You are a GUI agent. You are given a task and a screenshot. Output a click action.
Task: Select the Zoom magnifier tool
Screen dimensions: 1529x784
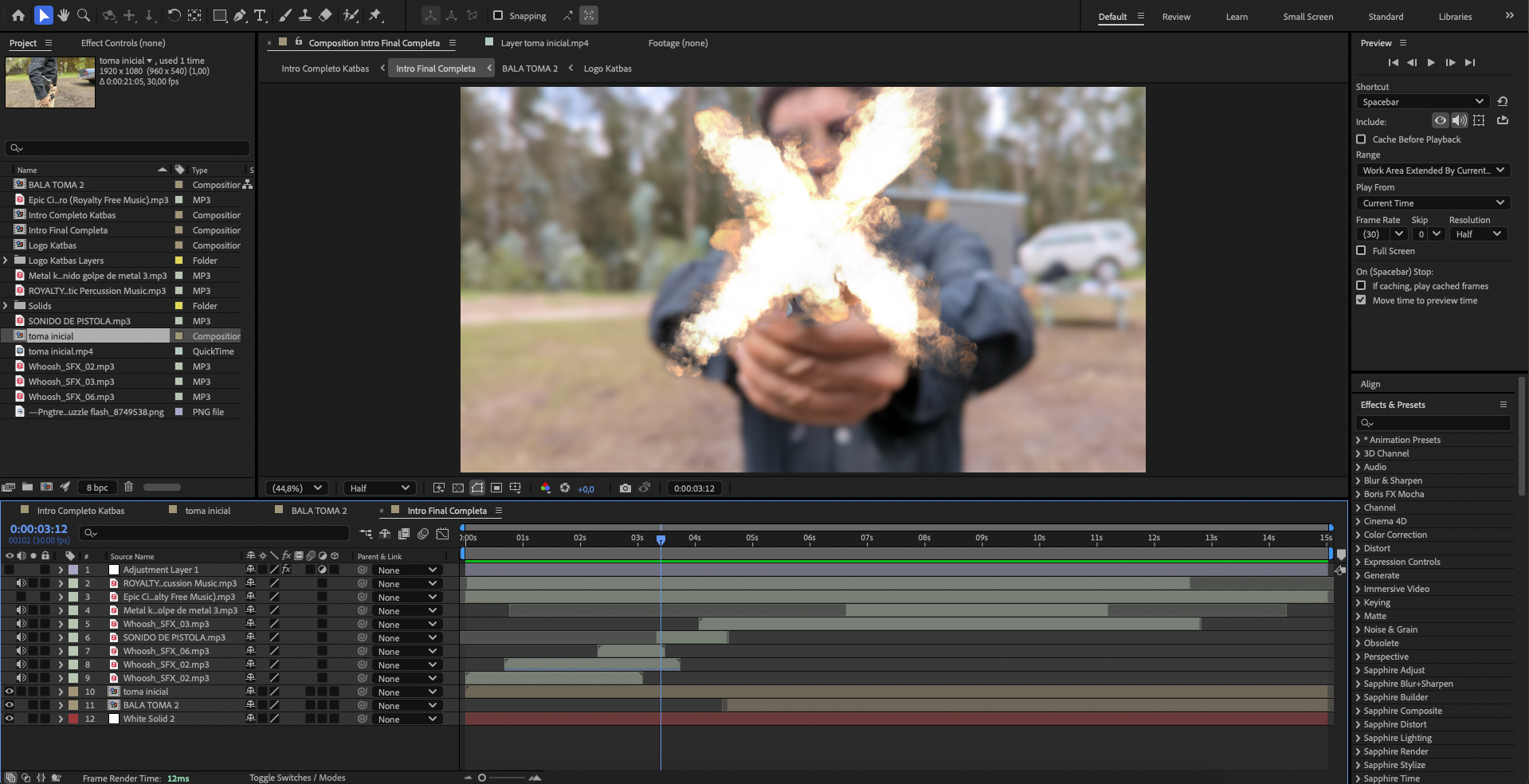pyautogui.click(x=84, y=15)
